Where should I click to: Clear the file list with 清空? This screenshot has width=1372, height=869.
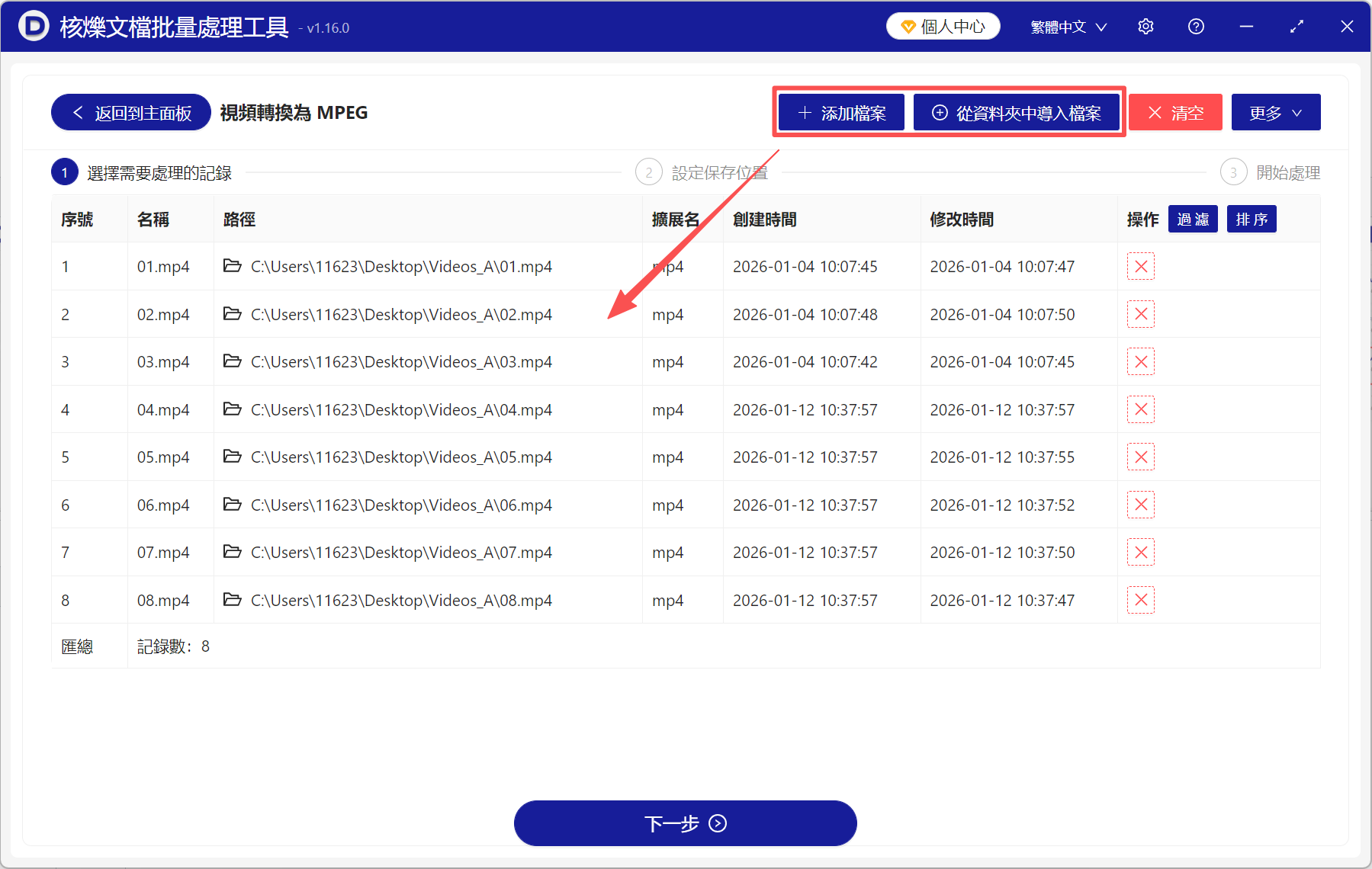click(x=1175, y=112)
